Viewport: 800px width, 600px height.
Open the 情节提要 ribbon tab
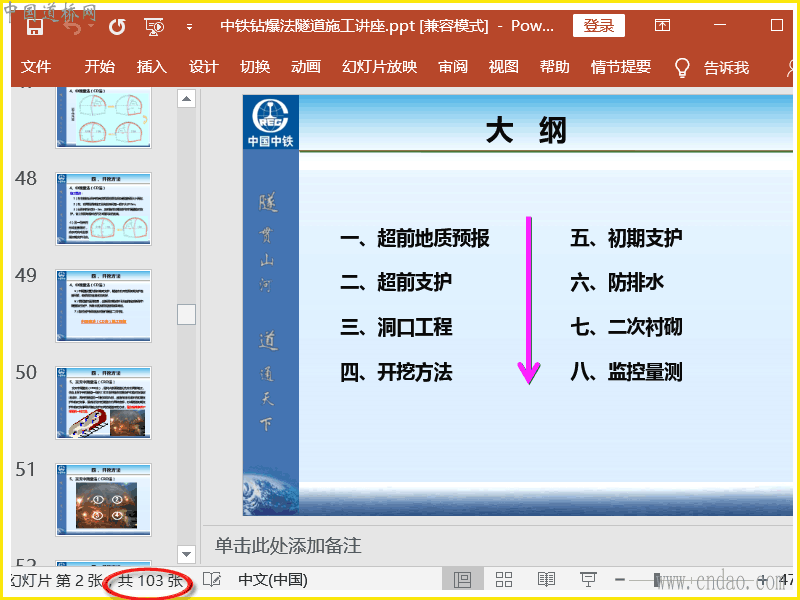coord(621,67)
